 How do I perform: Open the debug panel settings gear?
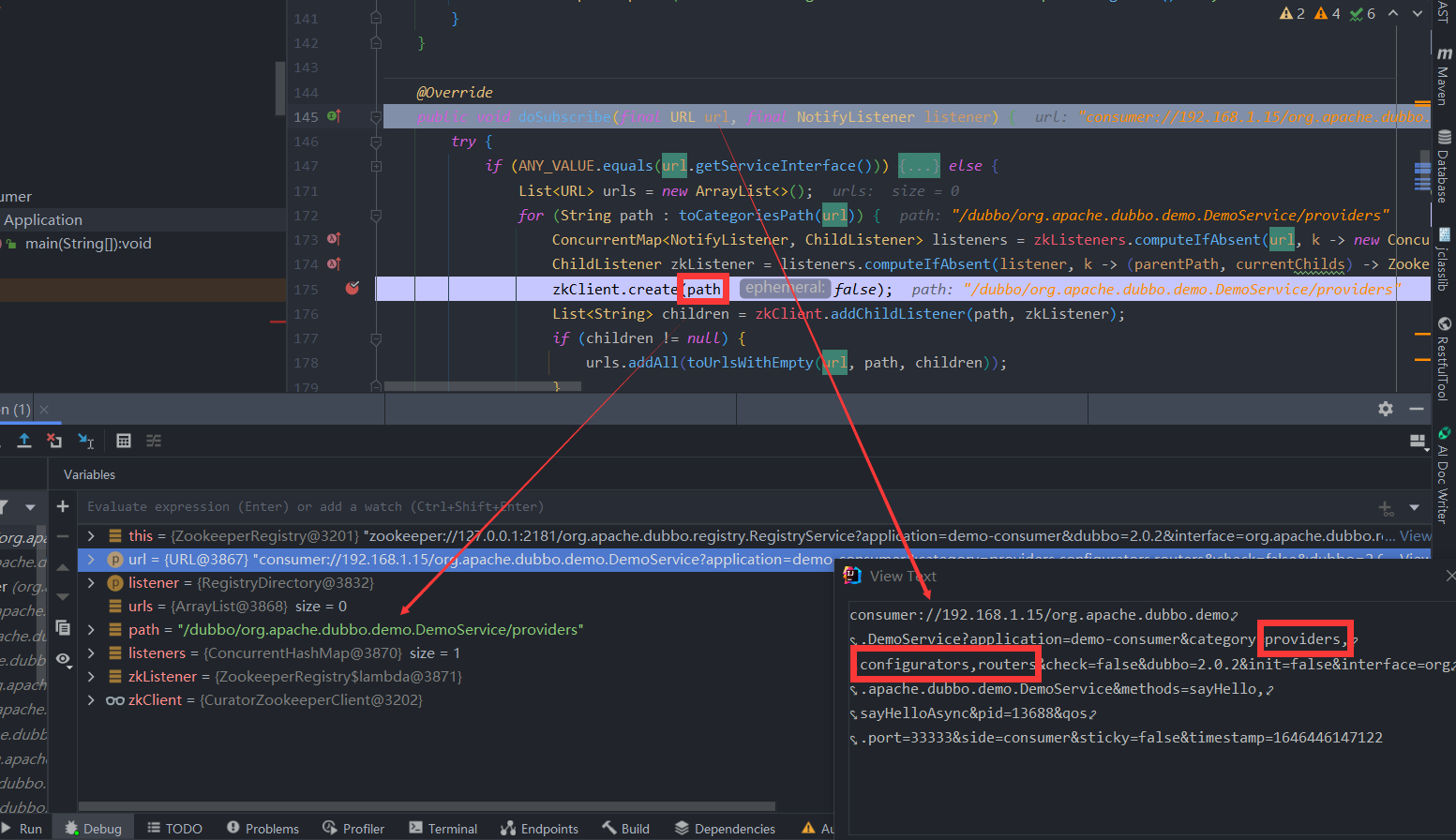coord(1386,409)
